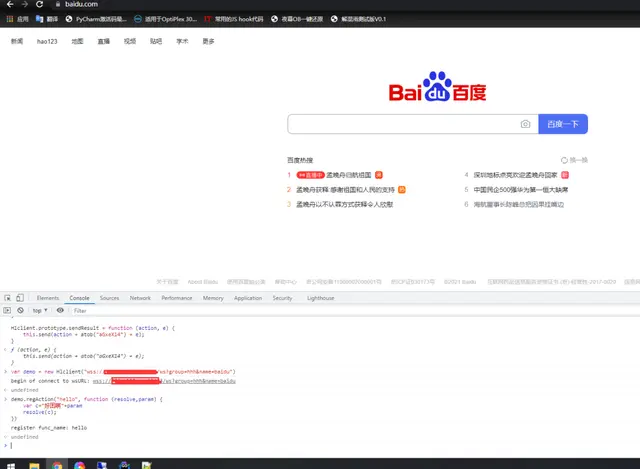
Task: Open the top context dropdown
Action: coord(40,311)
